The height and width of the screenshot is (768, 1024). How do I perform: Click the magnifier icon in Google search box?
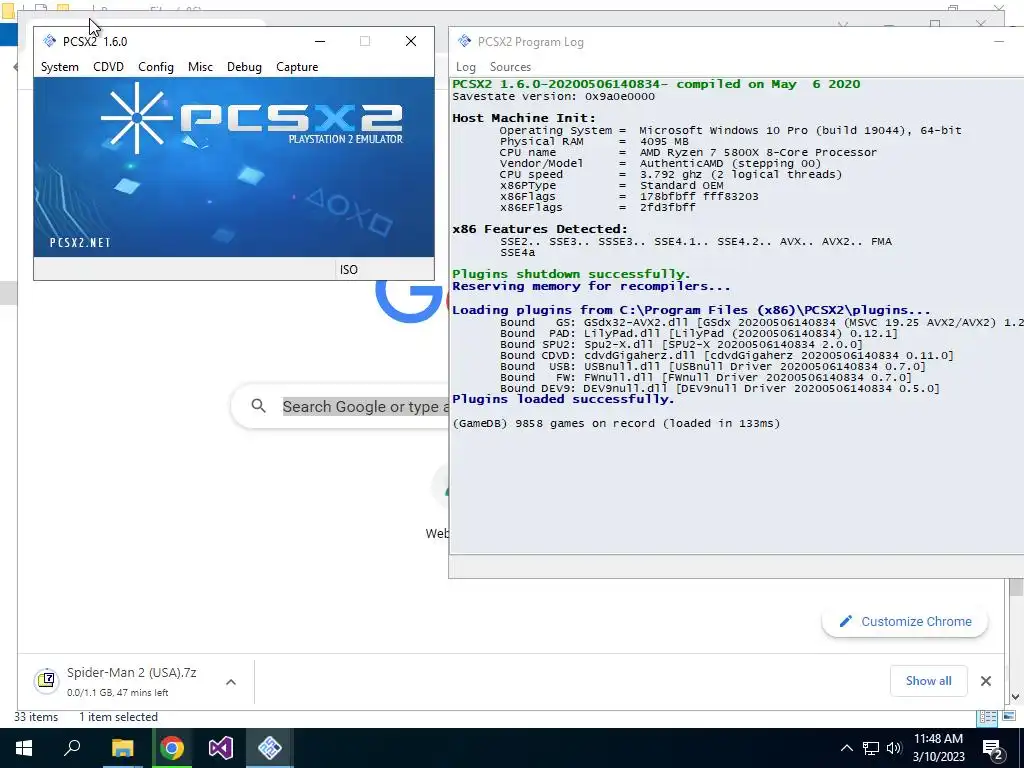259,406
